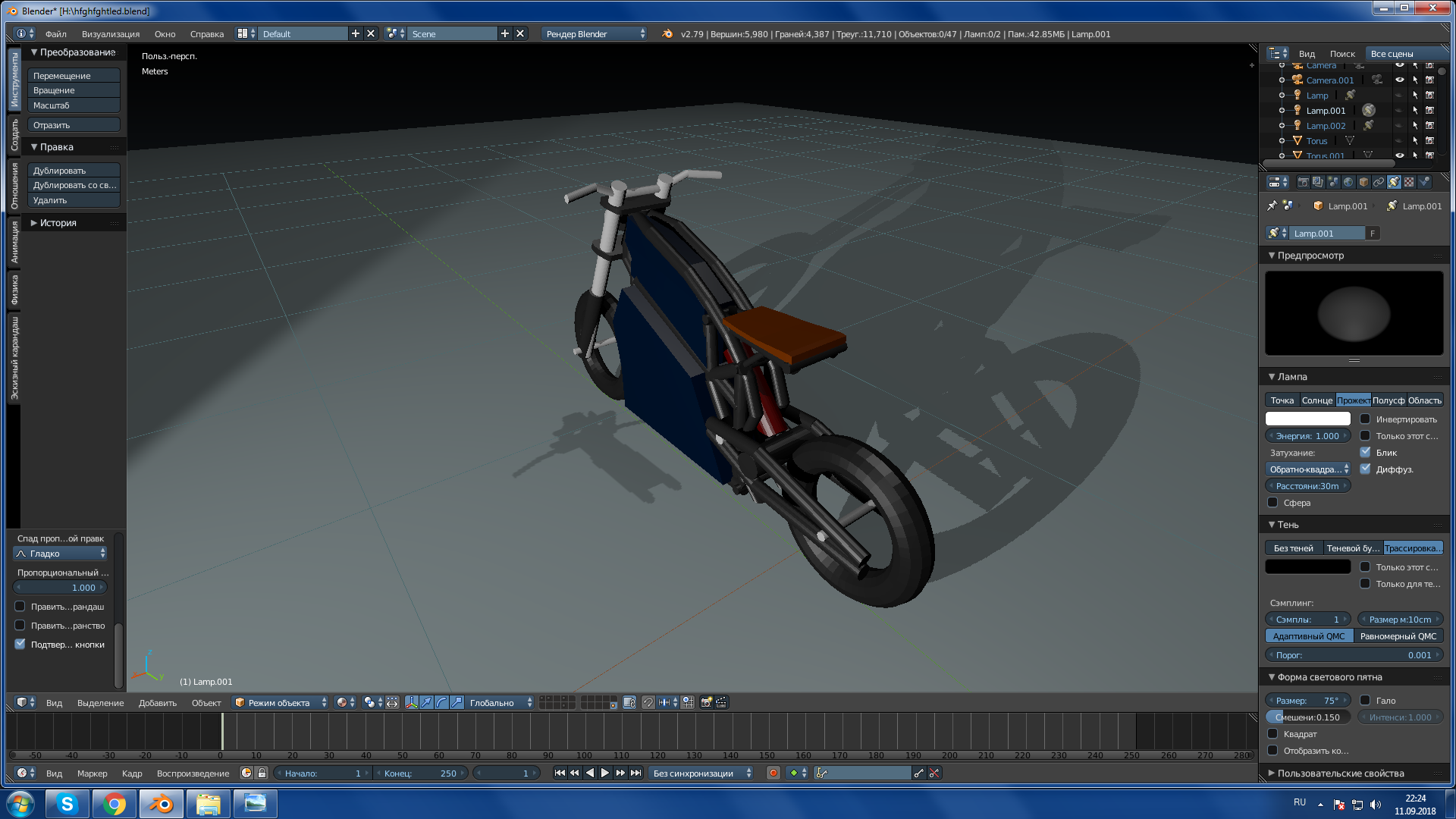Open the Object Constraints chain tab

coord(1379,182)
